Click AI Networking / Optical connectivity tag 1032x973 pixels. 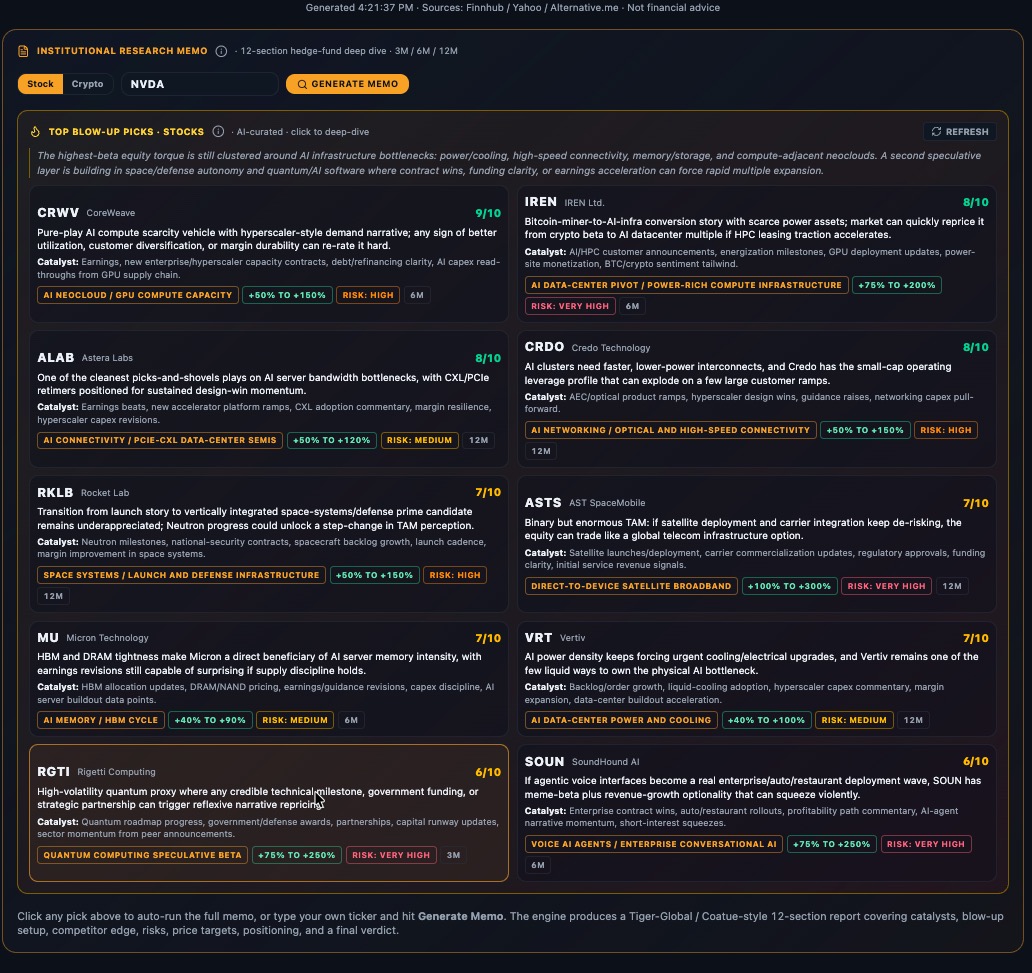(670, 430)
